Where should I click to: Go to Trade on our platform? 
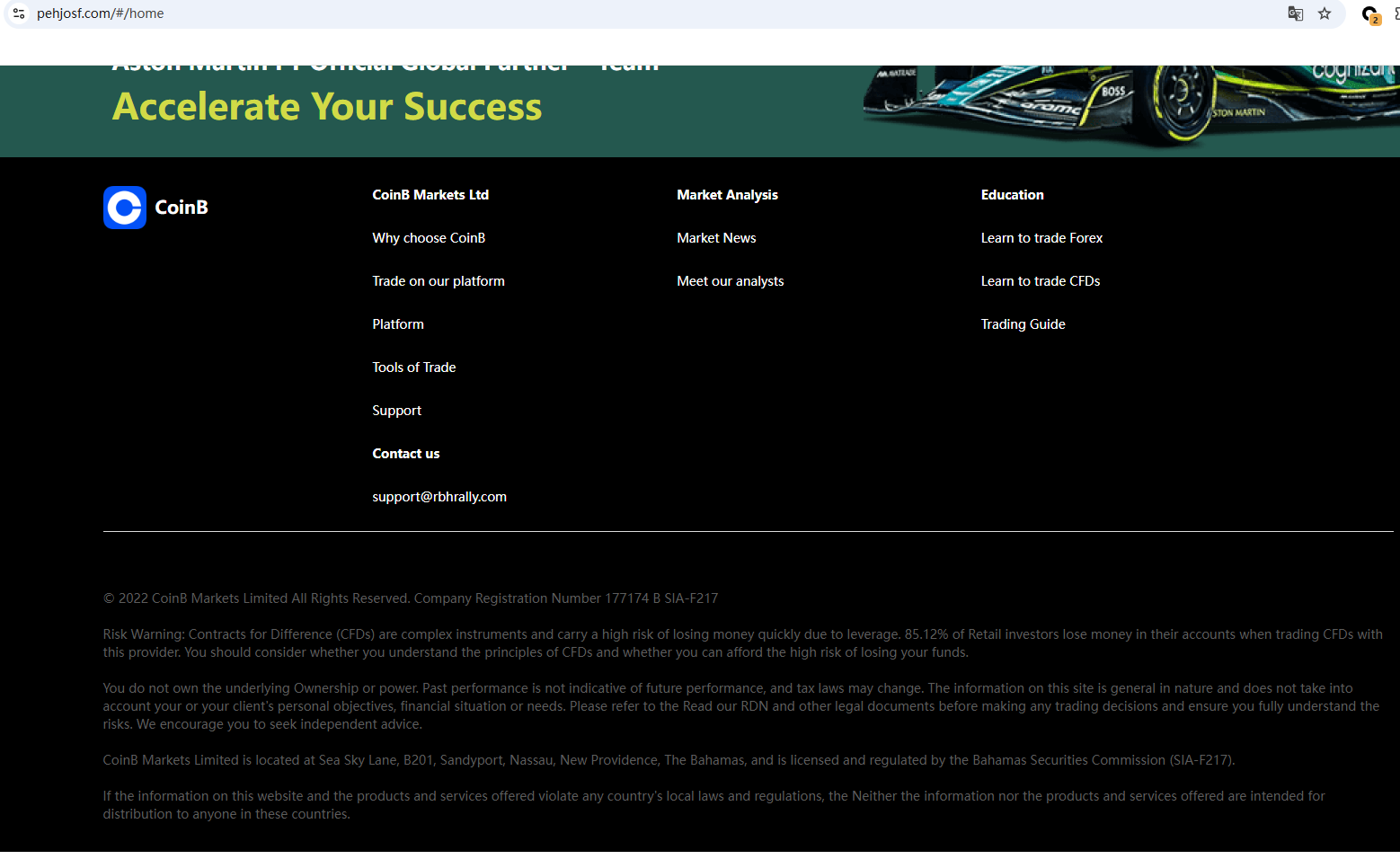(x=439, y=281)
